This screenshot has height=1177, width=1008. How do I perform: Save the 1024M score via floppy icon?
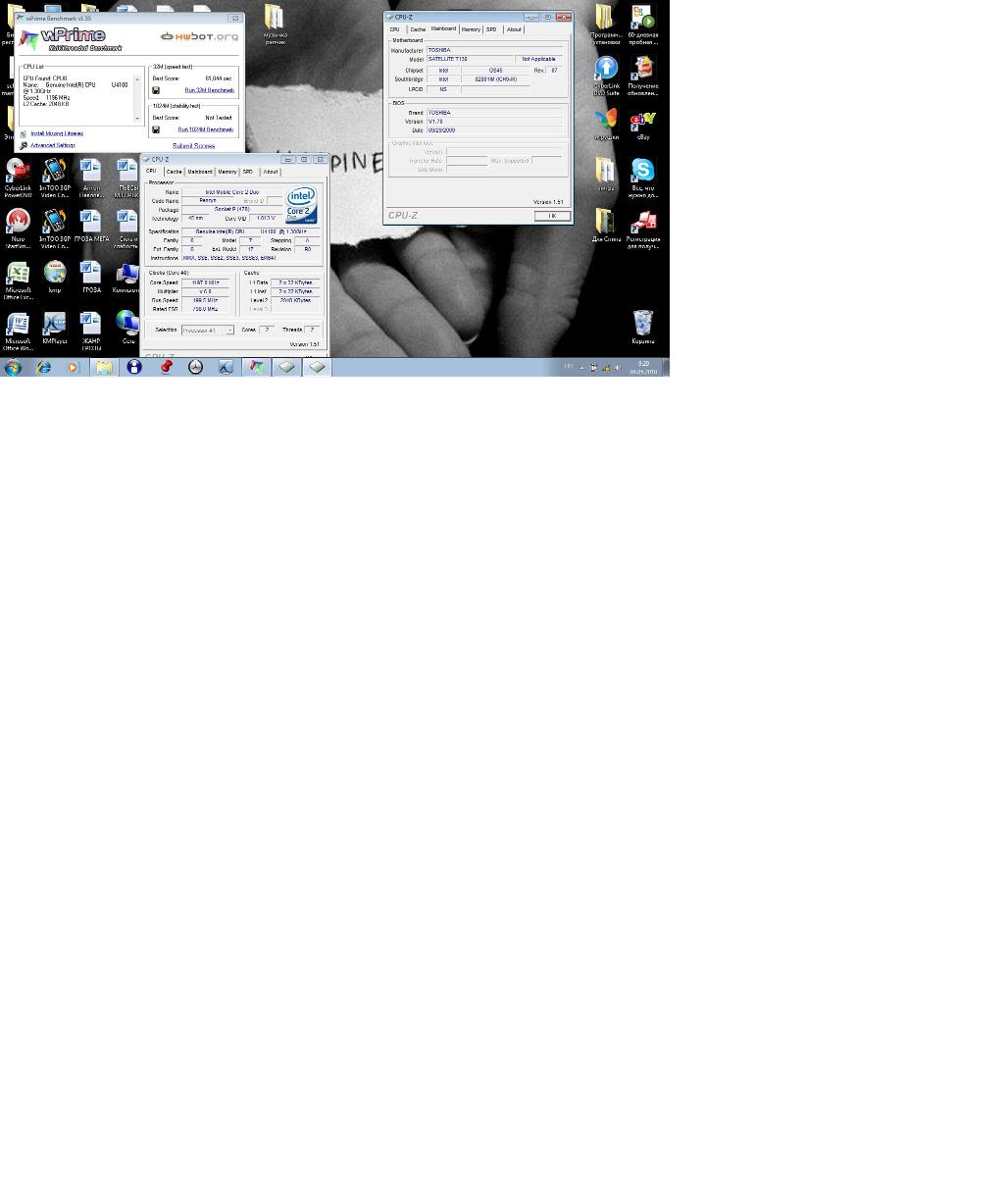(x=156, y=129)
